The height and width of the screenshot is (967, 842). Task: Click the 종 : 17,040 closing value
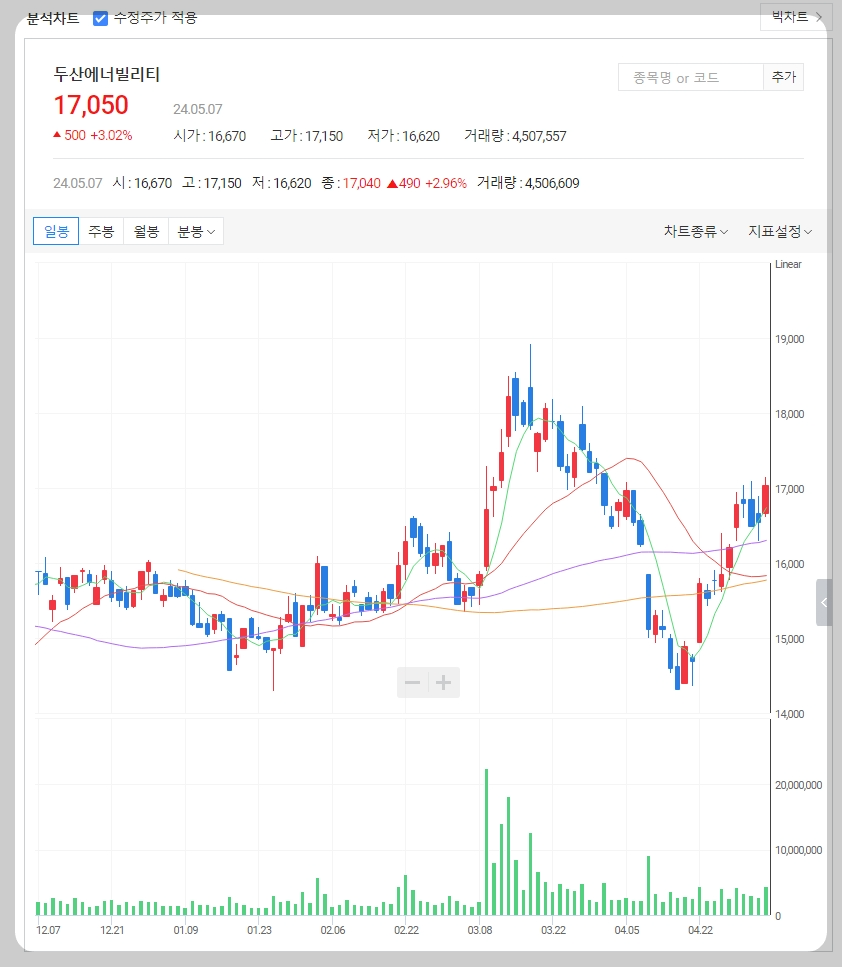click(x=351, y=183)
